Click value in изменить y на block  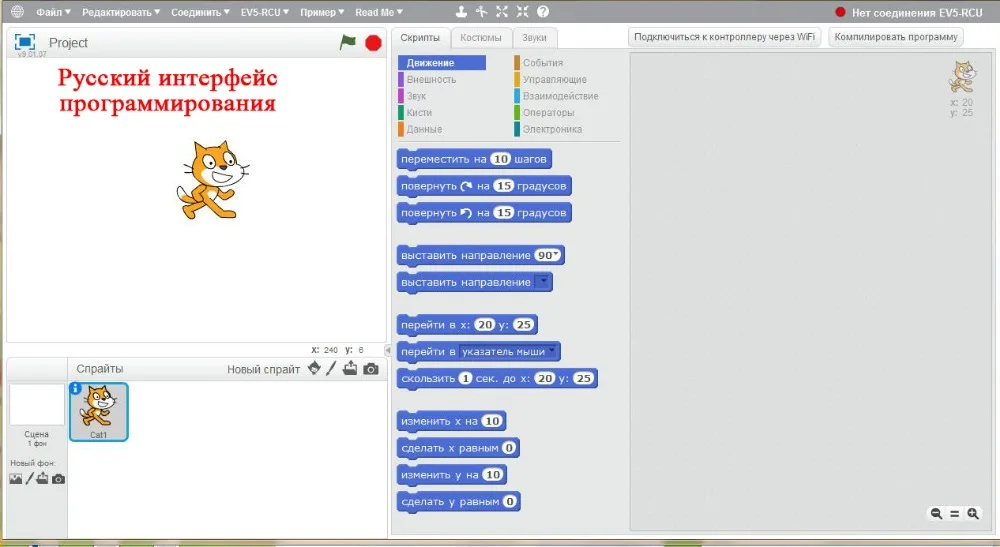coord(493,474)
